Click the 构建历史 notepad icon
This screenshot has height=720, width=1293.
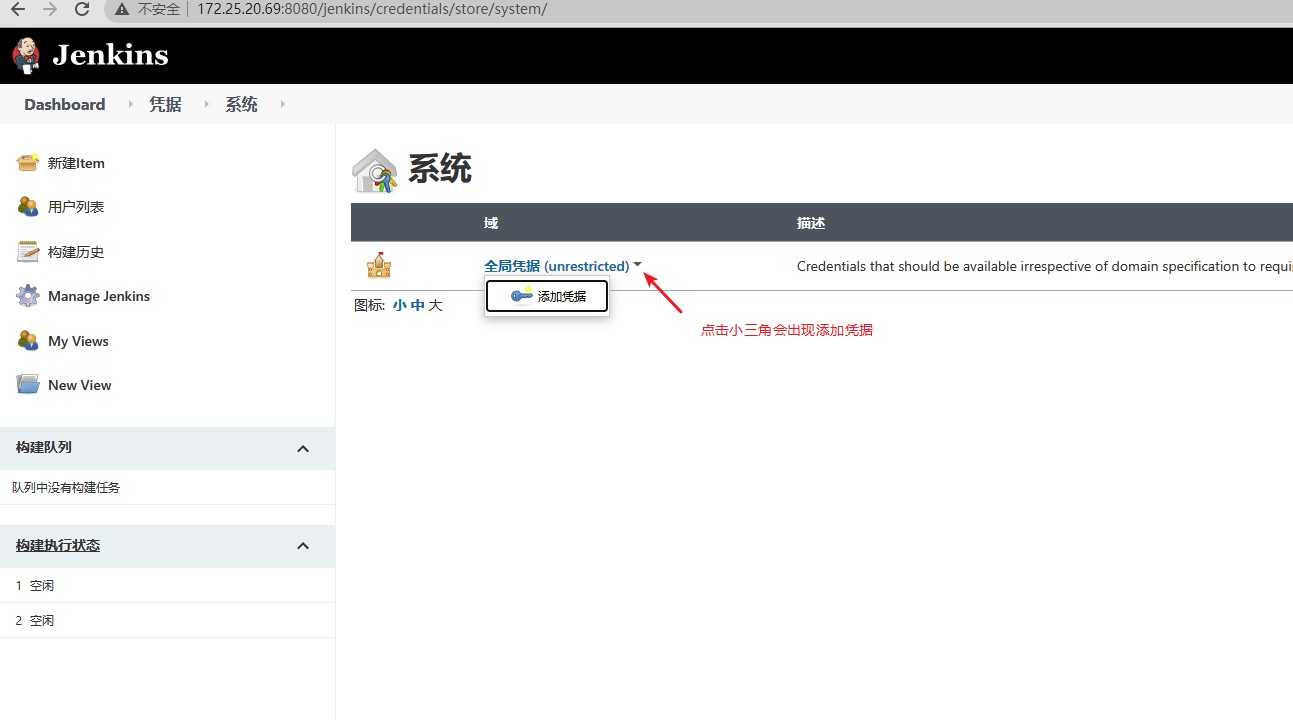click(x=28, y=252)
